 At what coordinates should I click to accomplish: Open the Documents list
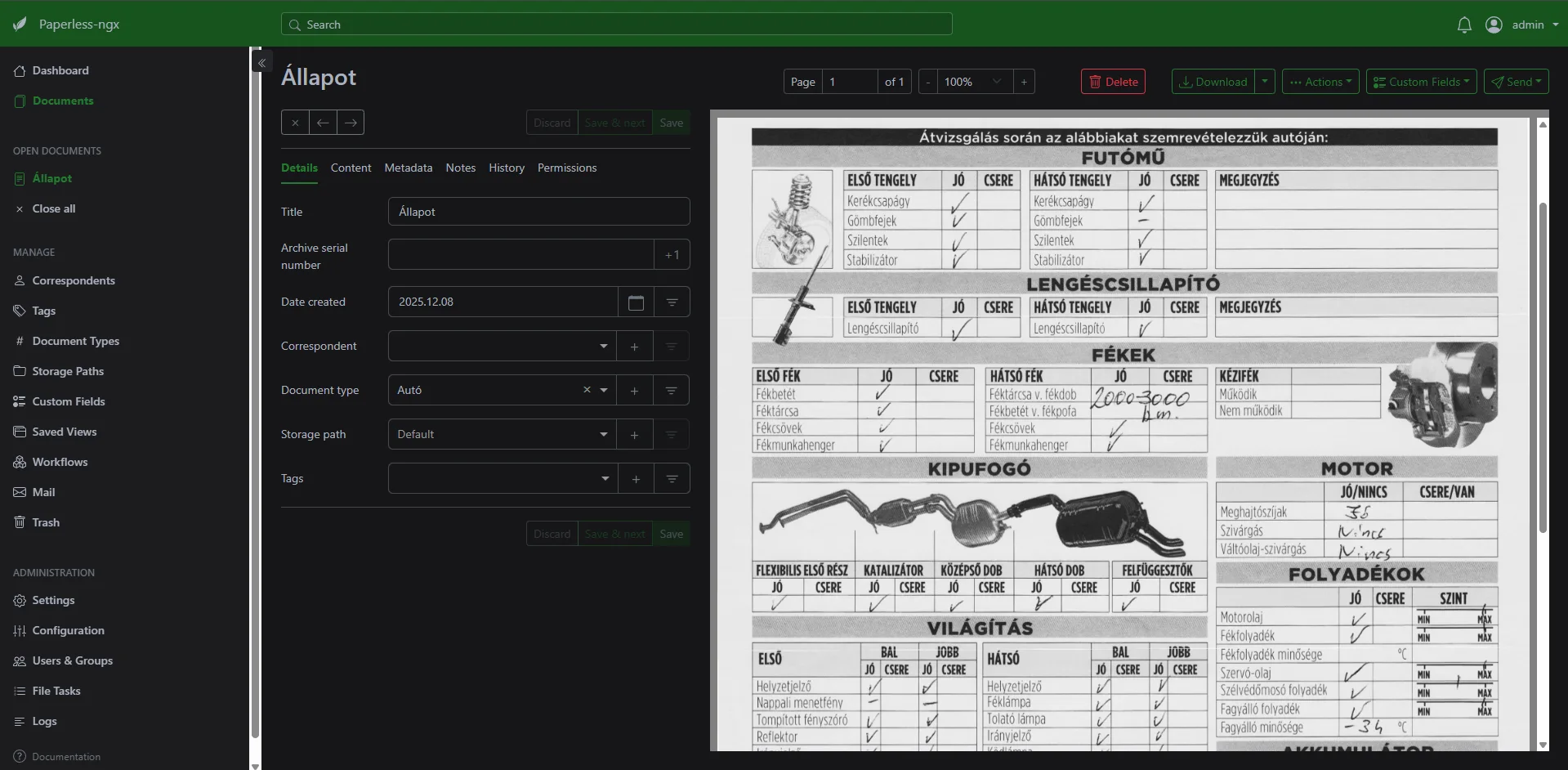(63, 101)
